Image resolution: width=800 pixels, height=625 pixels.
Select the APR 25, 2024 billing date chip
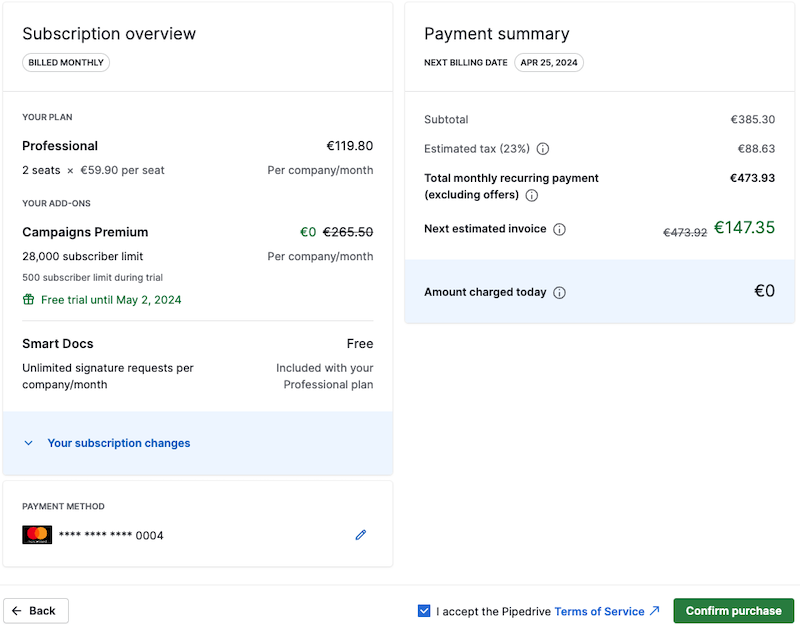pyautogui.click(x=549, y=62)
